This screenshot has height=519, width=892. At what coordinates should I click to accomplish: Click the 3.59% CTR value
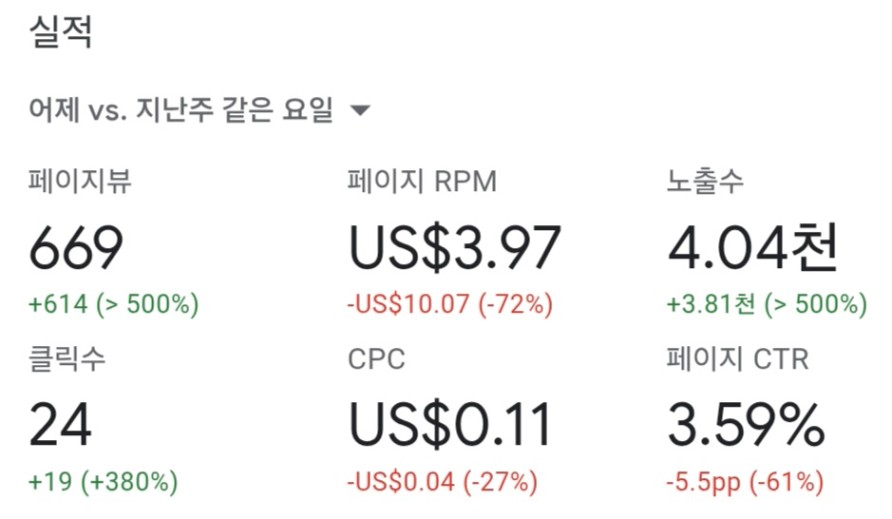(x=746, y=425)
